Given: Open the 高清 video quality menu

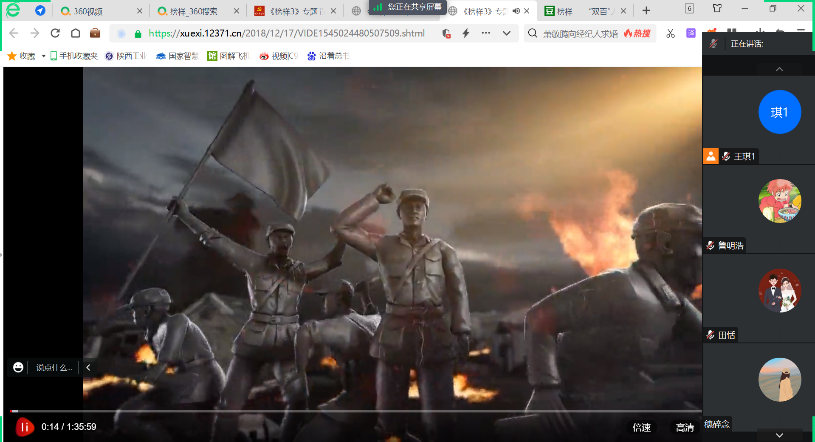Looking at the screenshot, I should point(684,428).
